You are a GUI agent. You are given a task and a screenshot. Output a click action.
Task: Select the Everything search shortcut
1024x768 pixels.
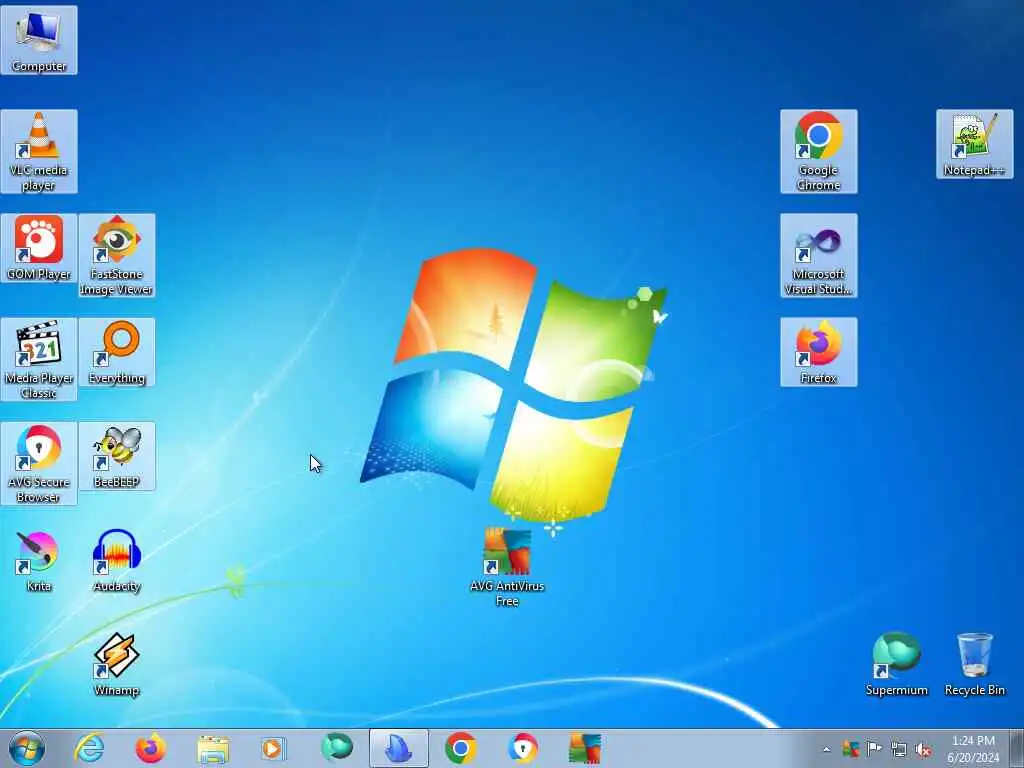117,352
